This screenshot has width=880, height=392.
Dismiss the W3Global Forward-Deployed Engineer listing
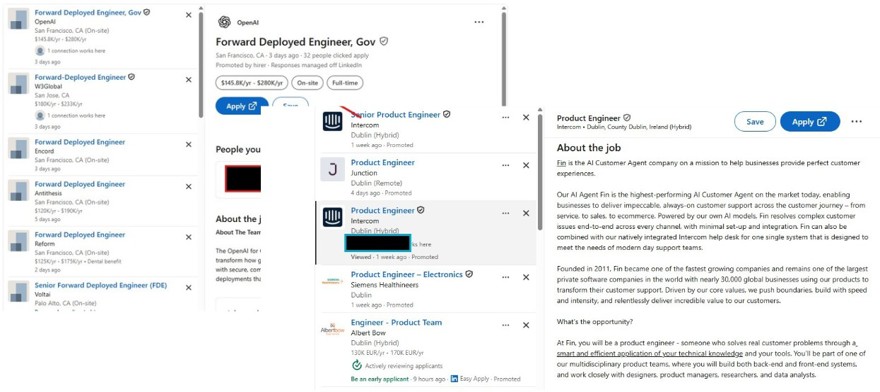[188, 80]
